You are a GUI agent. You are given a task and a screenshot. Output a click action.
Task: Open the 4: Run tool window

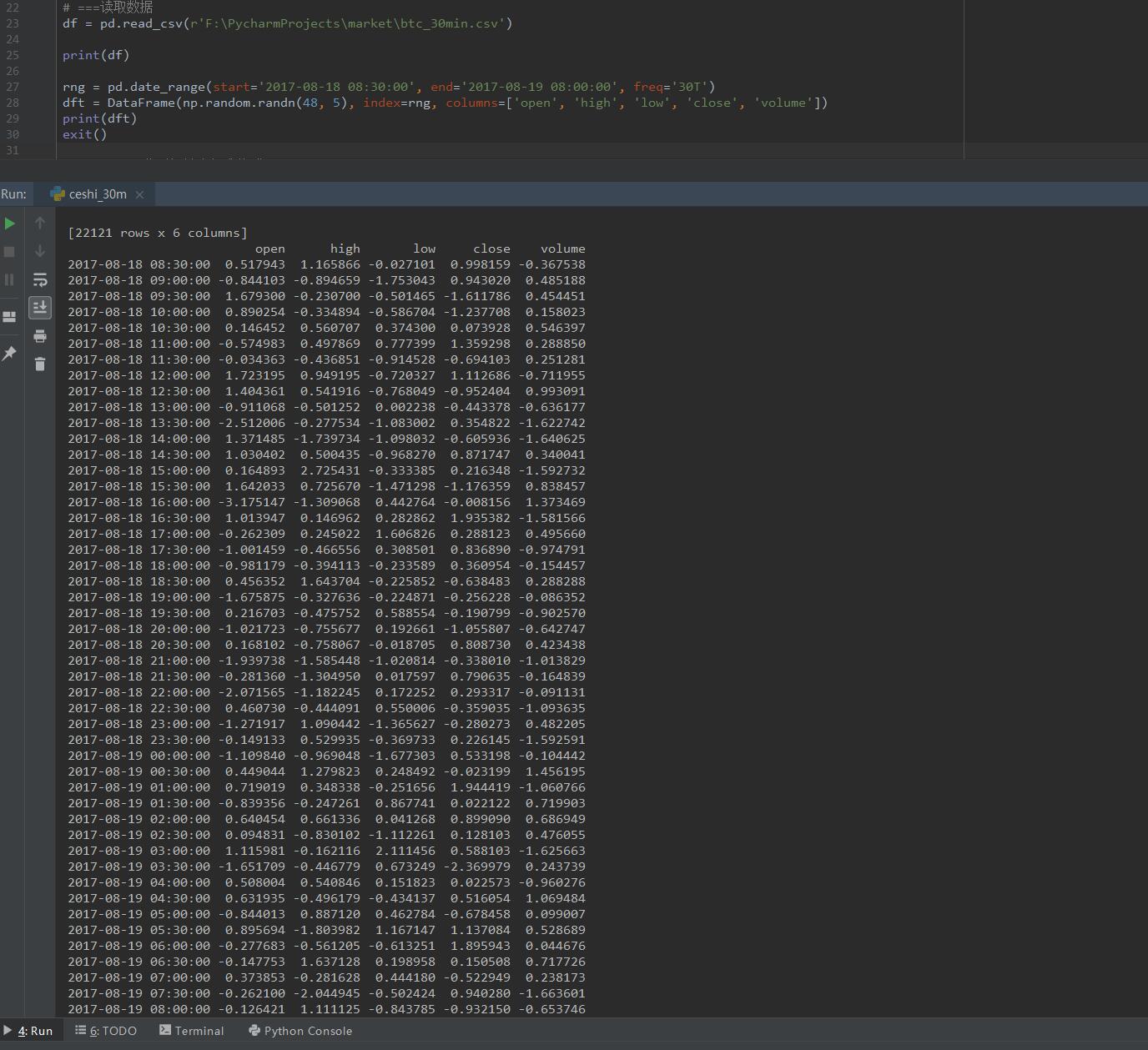point(28,1031)
